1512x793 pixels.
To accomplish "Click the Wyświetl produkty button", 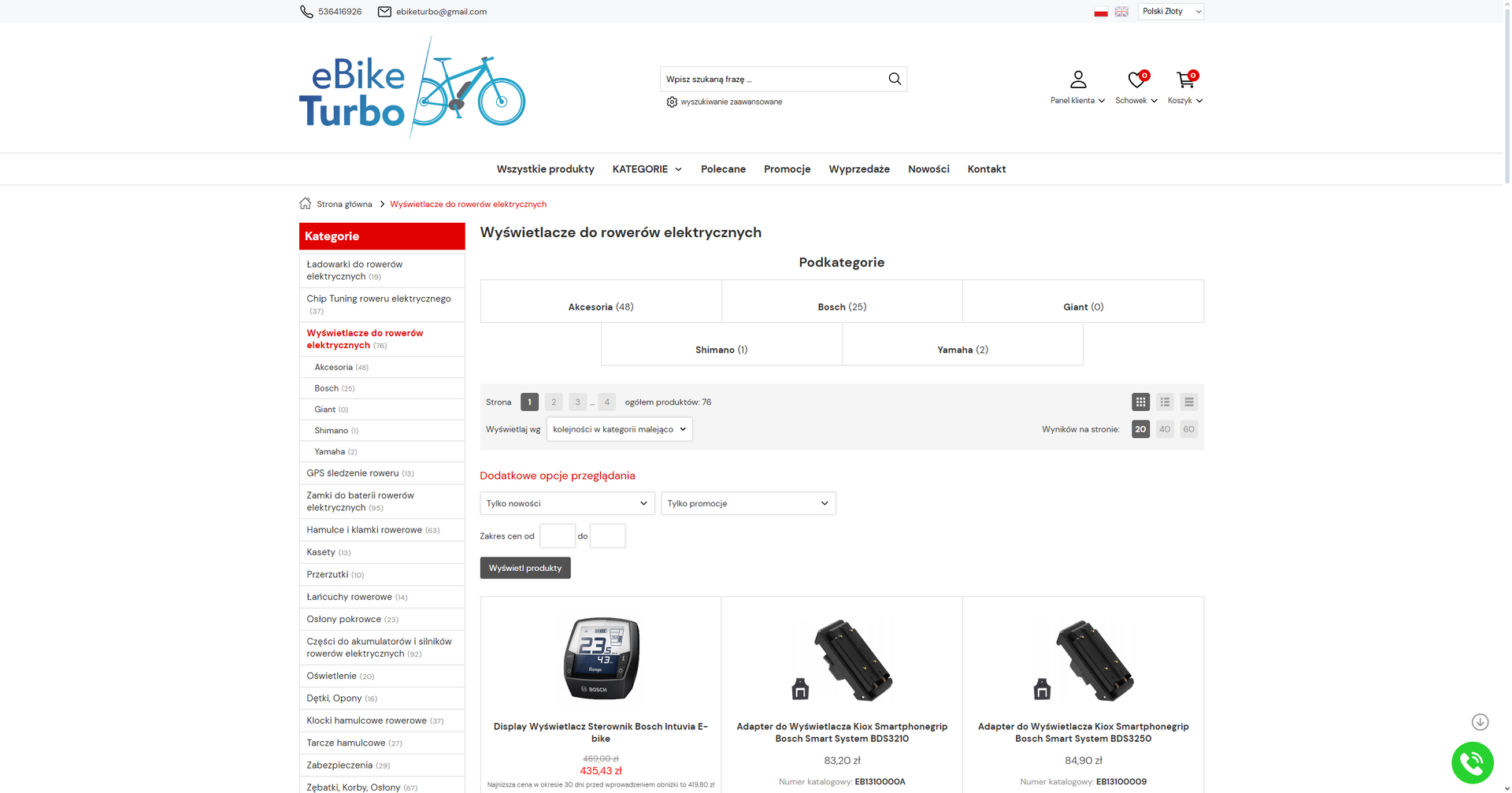I will pyautogui.click(x=524, y=568).
